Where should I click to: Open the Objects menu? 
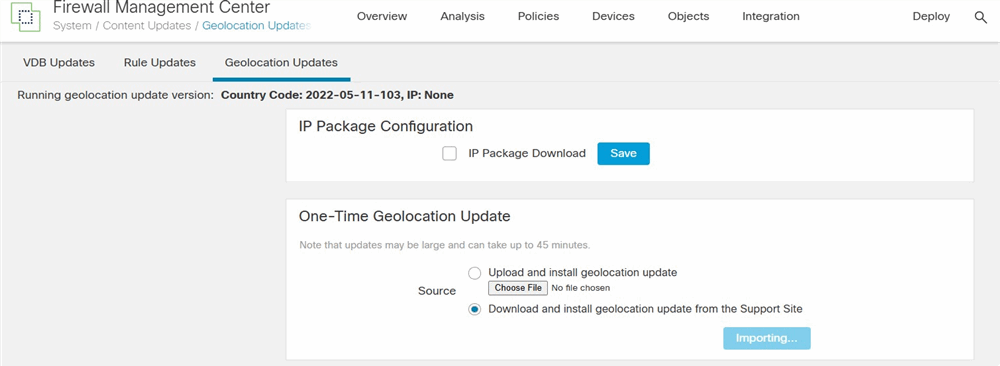click(x=688, y=17)
